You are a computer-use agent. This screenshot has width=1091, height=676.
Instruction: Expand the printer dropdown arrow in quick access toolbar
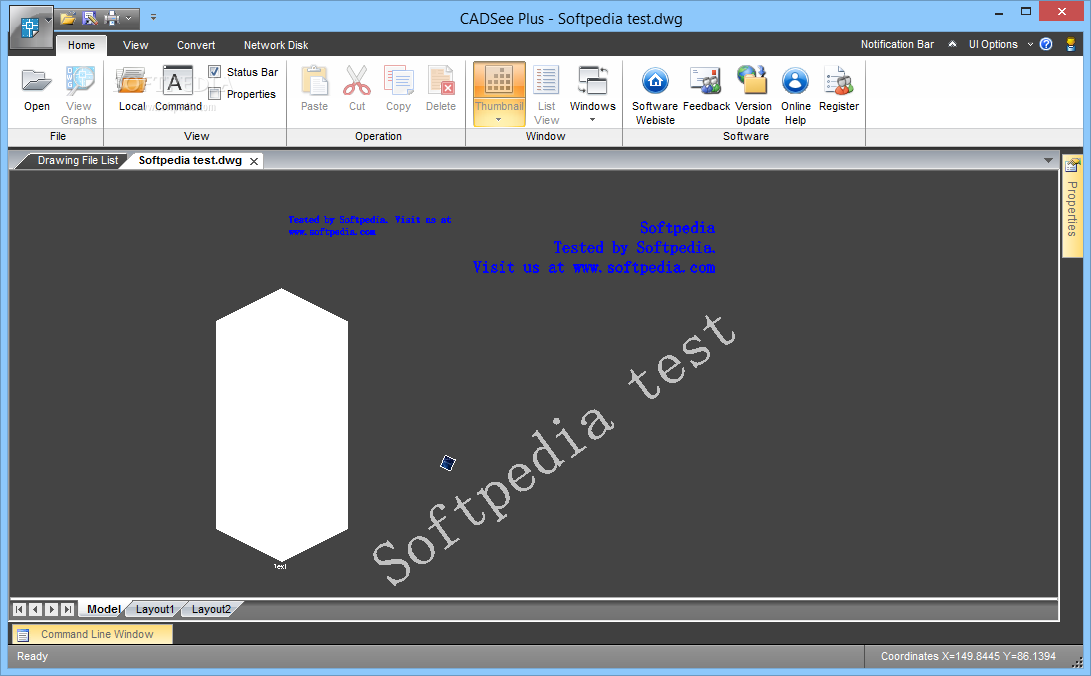pyautogui.click(x=129, y=18)
